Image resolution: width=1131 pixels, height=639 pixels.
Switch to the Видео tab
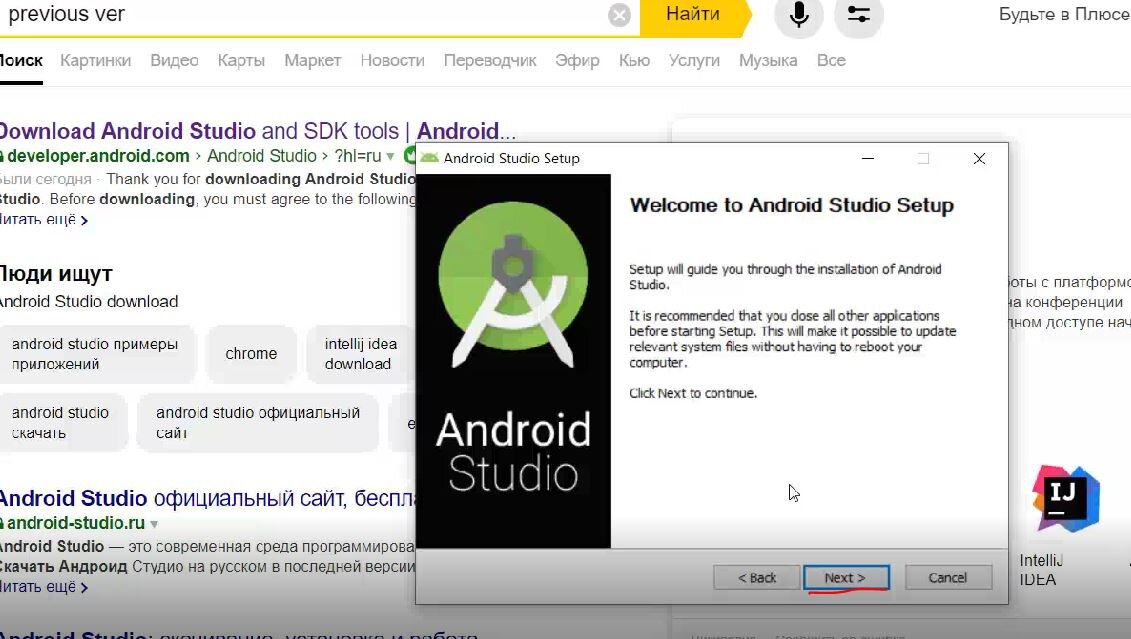click(x=174, y=61)
